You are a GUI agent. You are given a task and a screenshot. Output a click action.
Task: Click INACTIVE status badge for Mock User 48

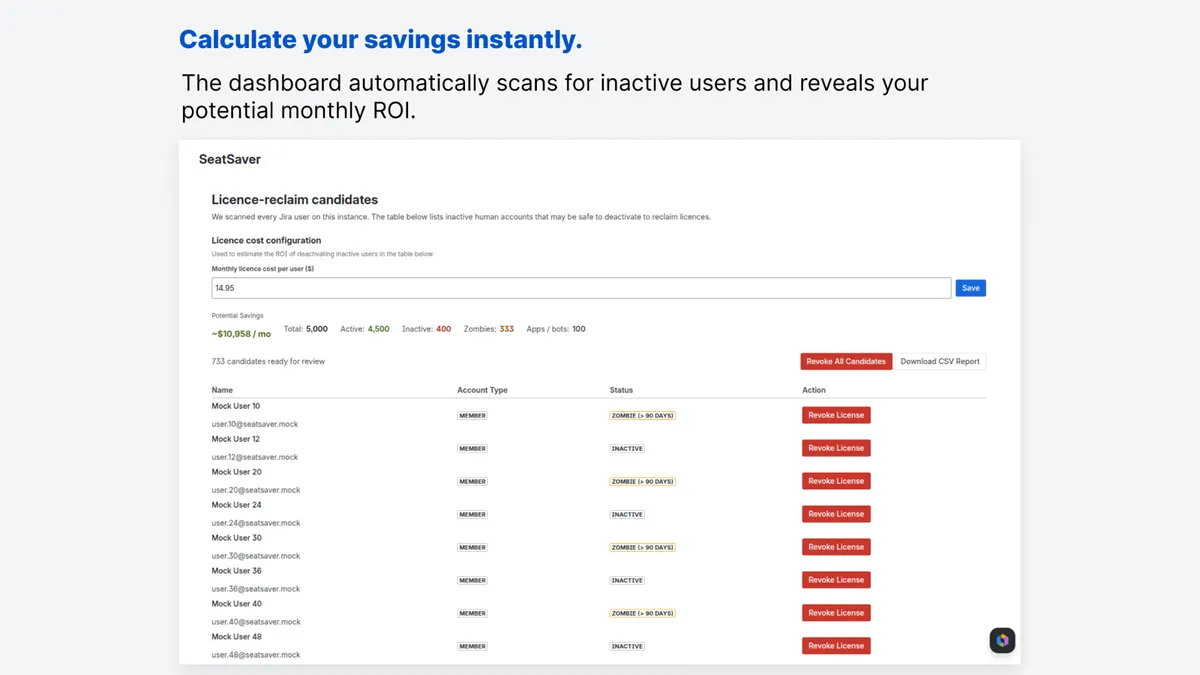pyautogui.click(x=627, y=646)
